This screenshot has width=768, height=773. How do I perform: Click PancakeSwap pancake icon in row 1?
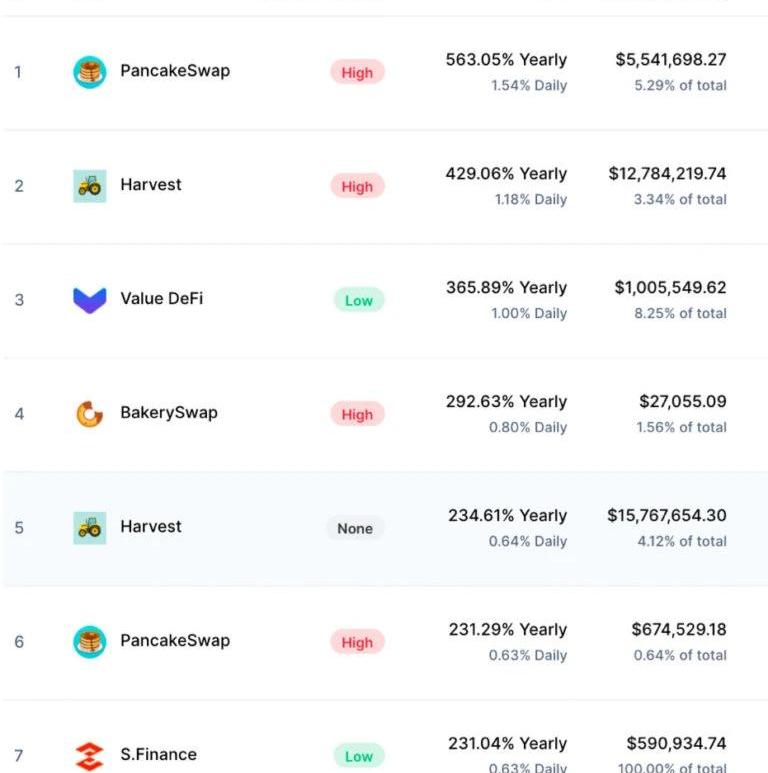tap(89, 72)
